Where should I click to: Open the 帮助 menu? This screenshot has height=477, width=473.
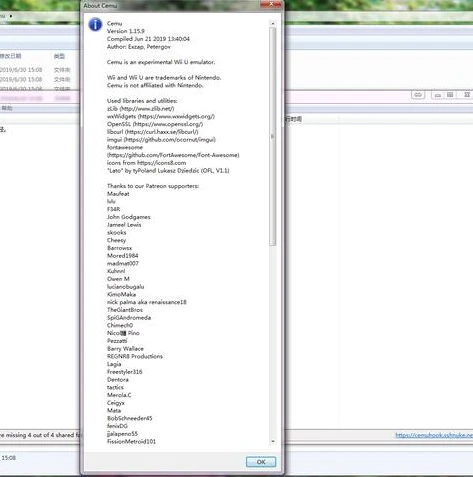7,108
